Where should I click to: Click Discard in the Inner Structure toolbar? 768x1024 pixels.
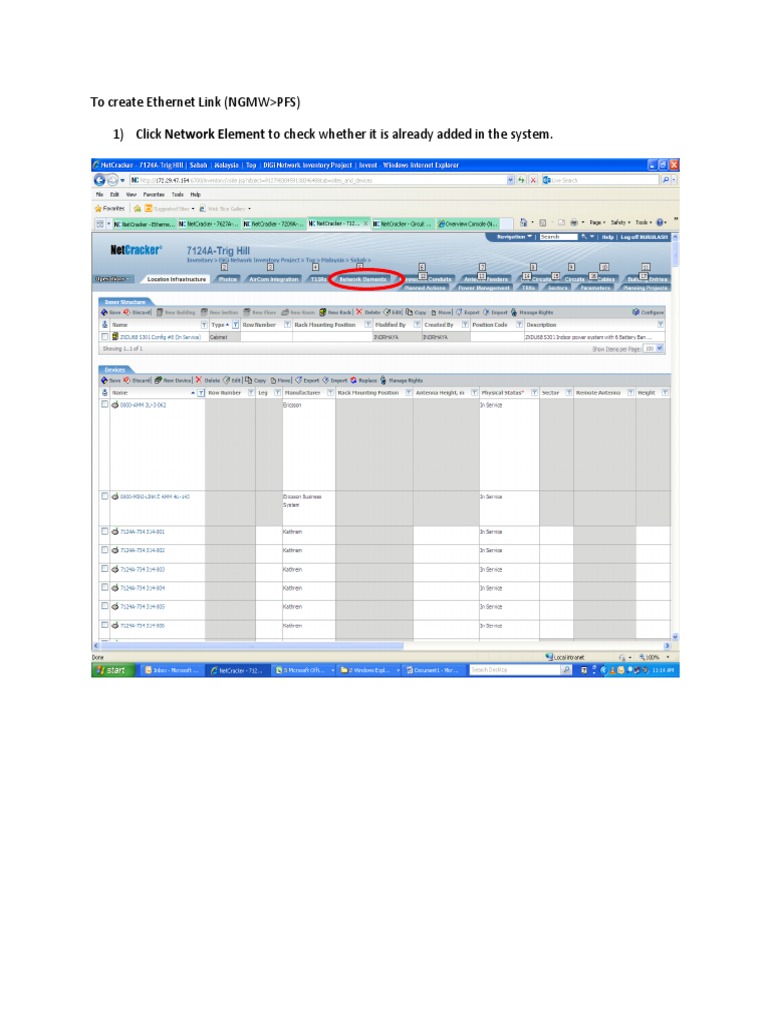137,312
